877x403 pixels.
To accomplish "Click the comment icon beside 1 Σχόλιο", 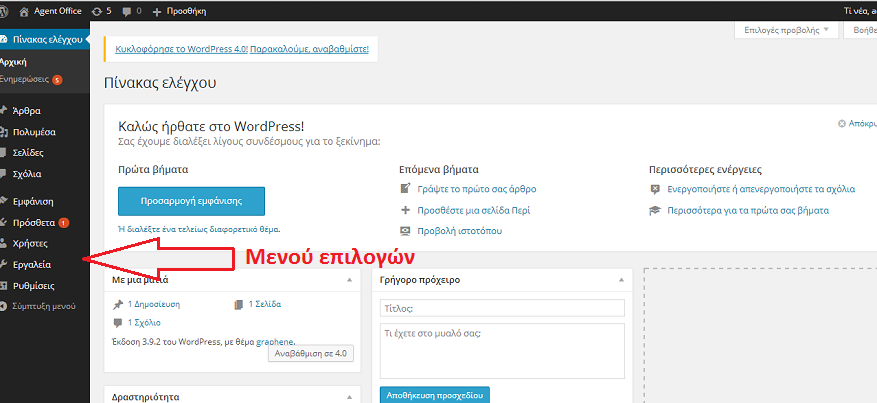I will pyautogui.click(x=117, y=323).
